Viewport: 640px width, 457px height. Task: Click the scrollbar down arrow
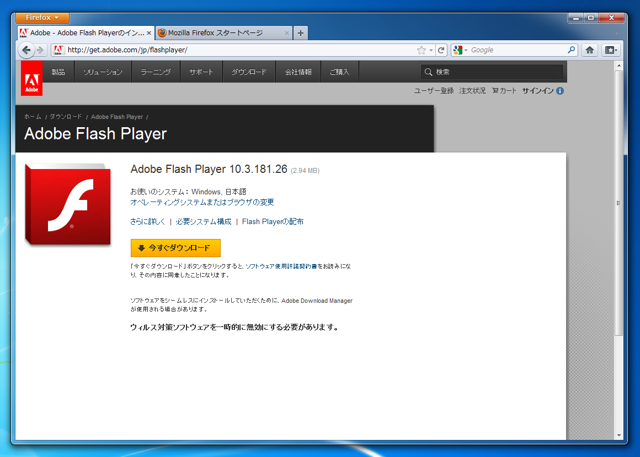point(619,435)
